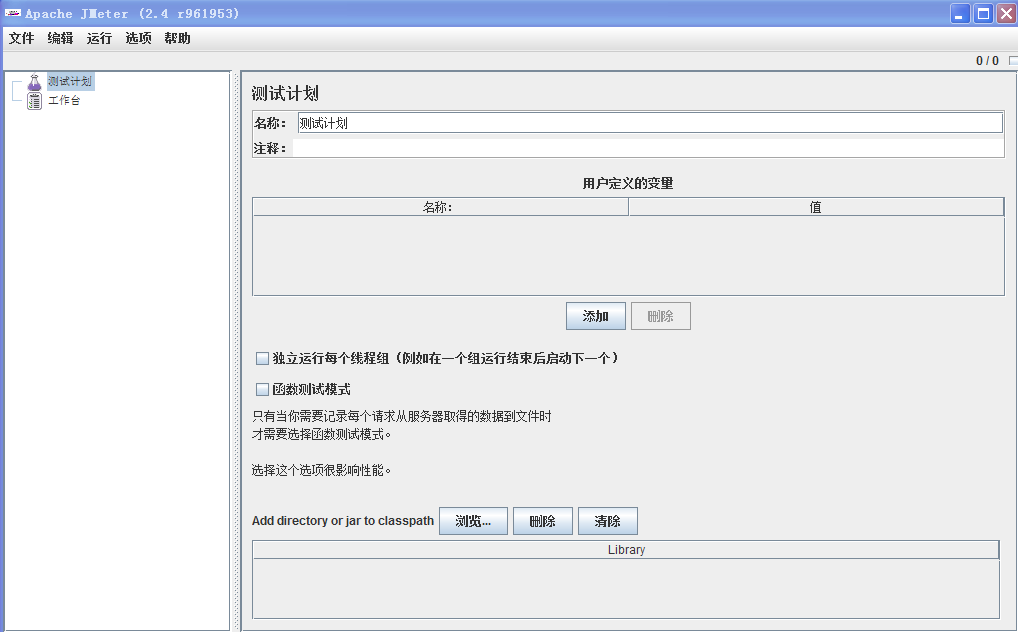
Task: Open the 文件 menu
Action: (21, 38)
